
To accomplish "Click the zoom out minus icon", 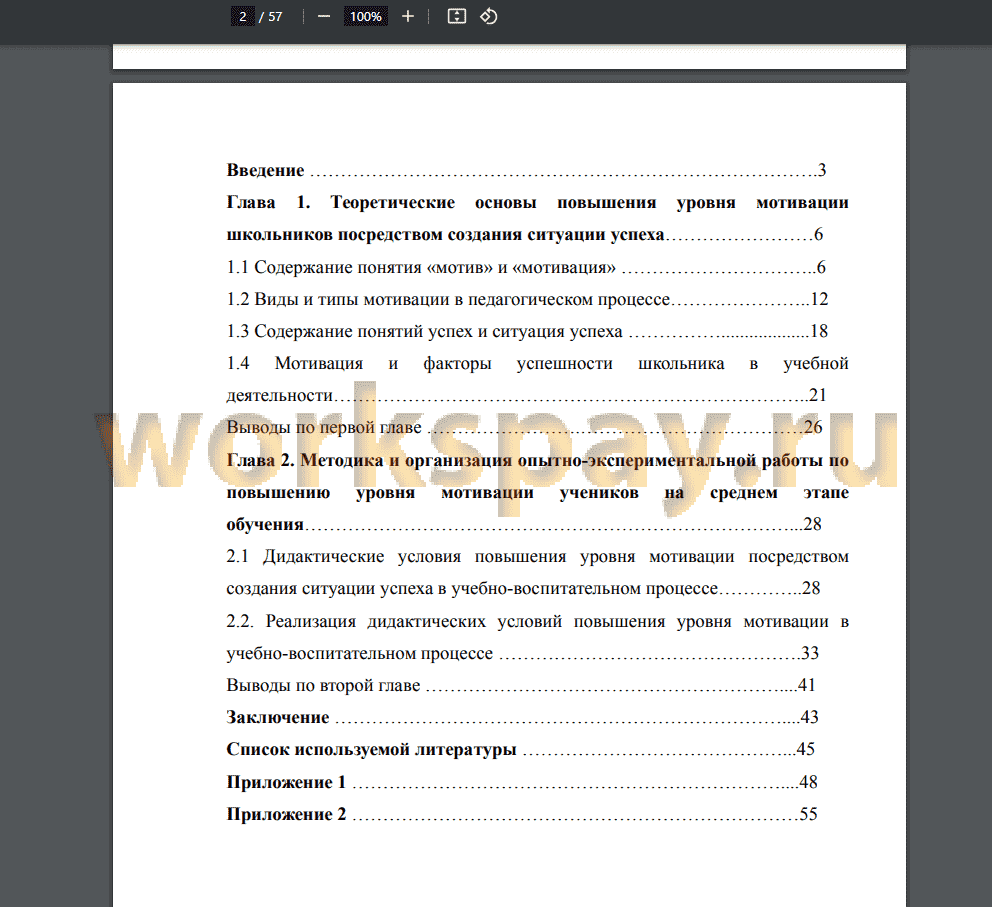I will coord(324,16).
